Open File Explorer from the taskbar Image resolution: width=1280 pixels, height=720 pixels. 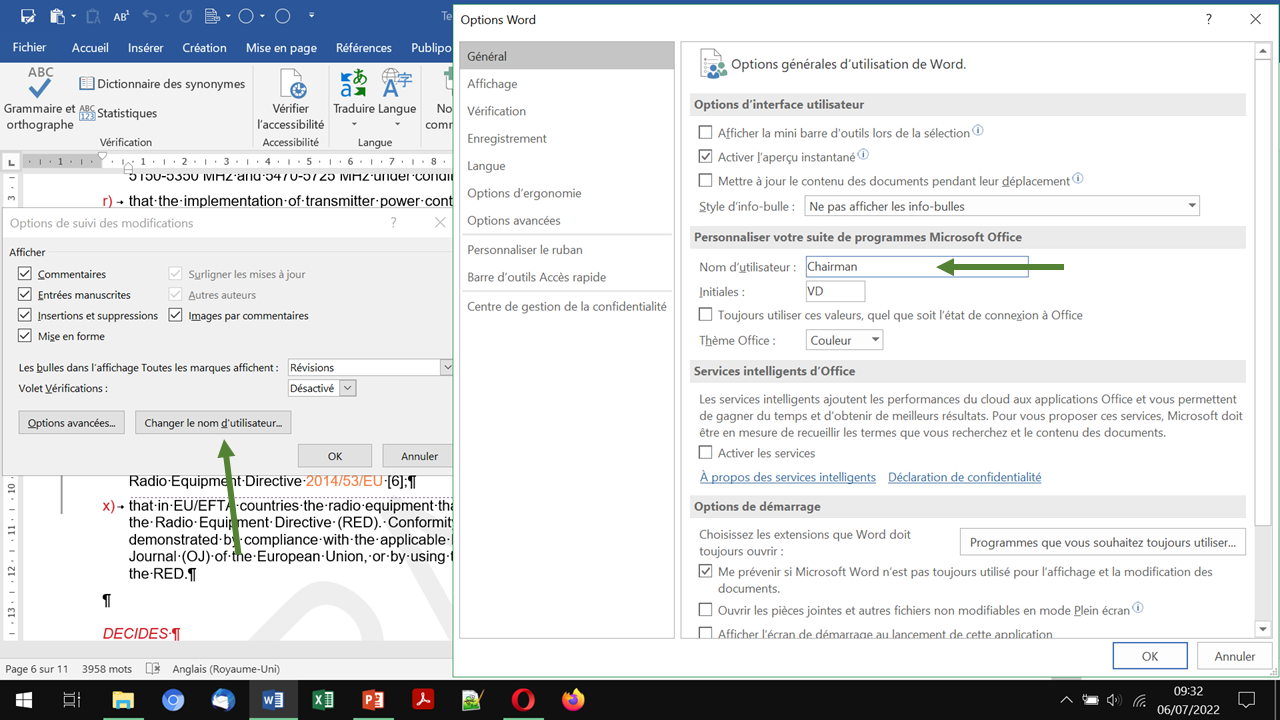pyautogui.click(x=122, y=700)
